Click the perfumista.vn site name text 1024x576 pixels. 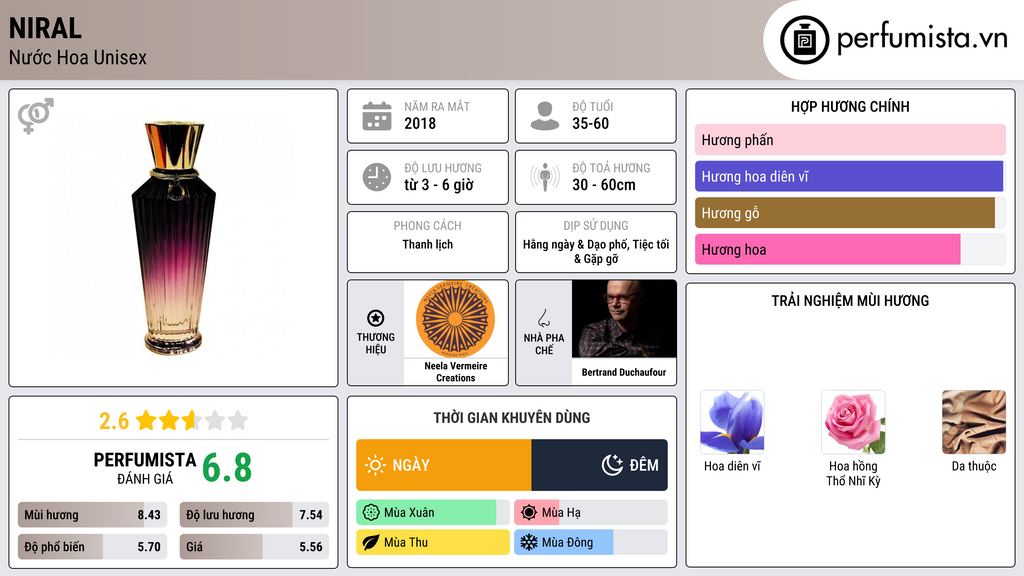coord(922,39)
